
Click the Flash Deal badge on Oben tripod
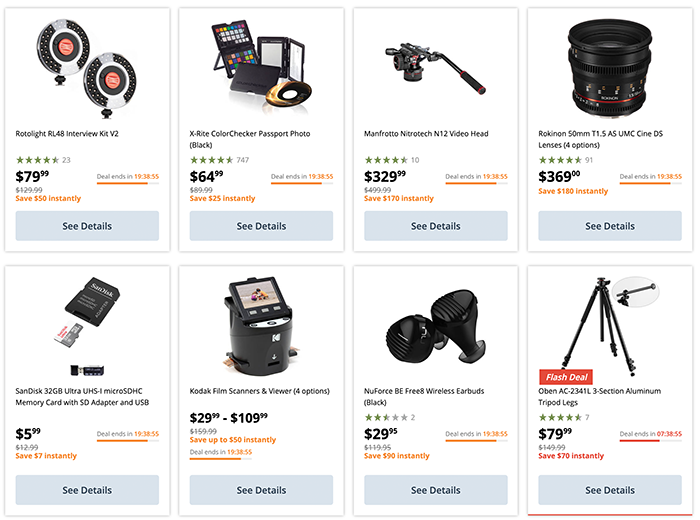[566, 377]
